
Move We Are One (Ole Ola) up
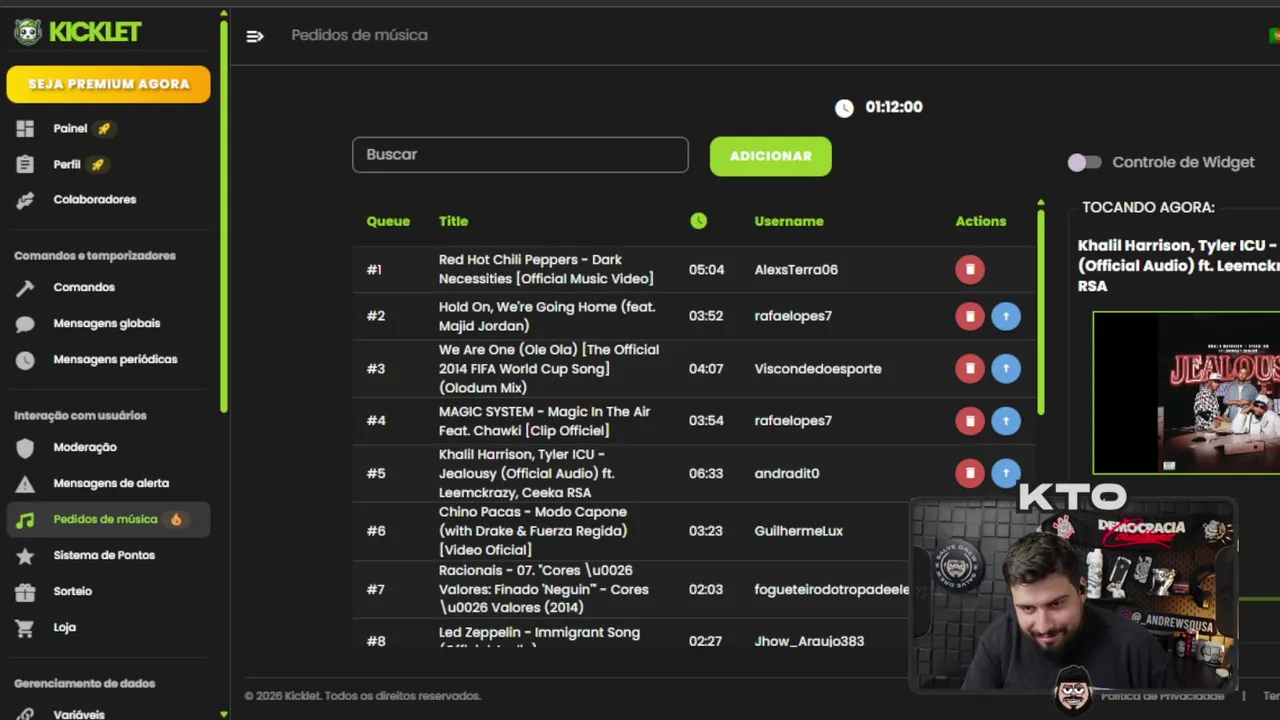[1006, 368]
